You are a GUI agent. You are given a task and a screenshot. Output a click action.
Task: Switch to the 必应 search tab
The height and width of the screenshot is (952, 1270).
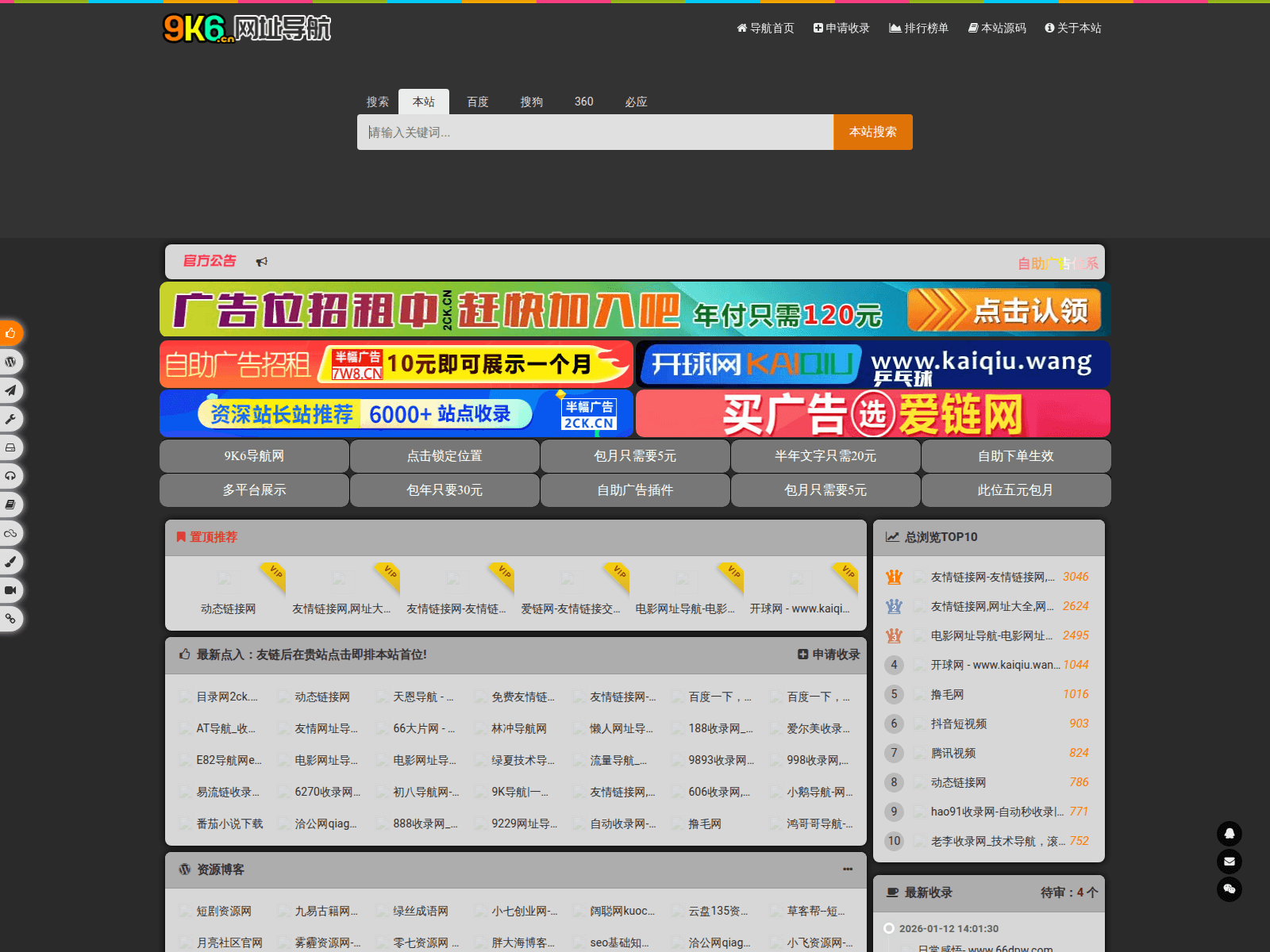pos(636,102)
